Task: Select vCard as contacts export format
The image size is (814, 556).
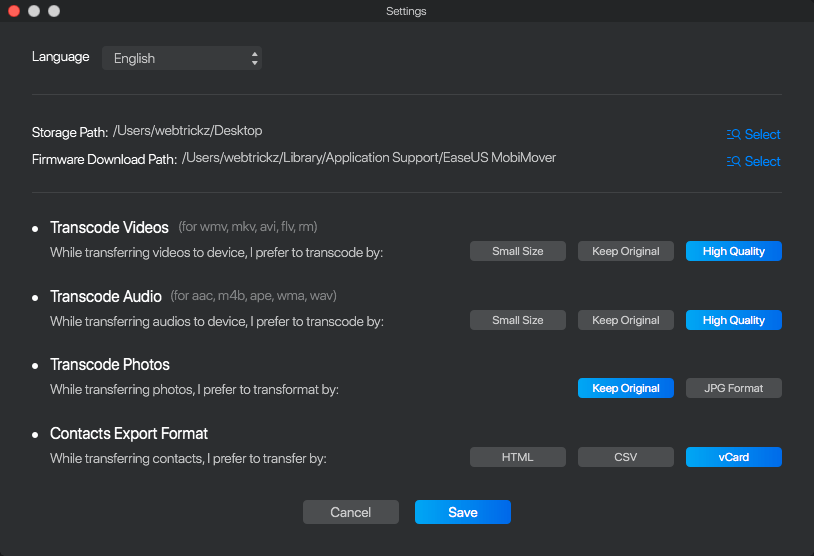Action: coord(734,457)
